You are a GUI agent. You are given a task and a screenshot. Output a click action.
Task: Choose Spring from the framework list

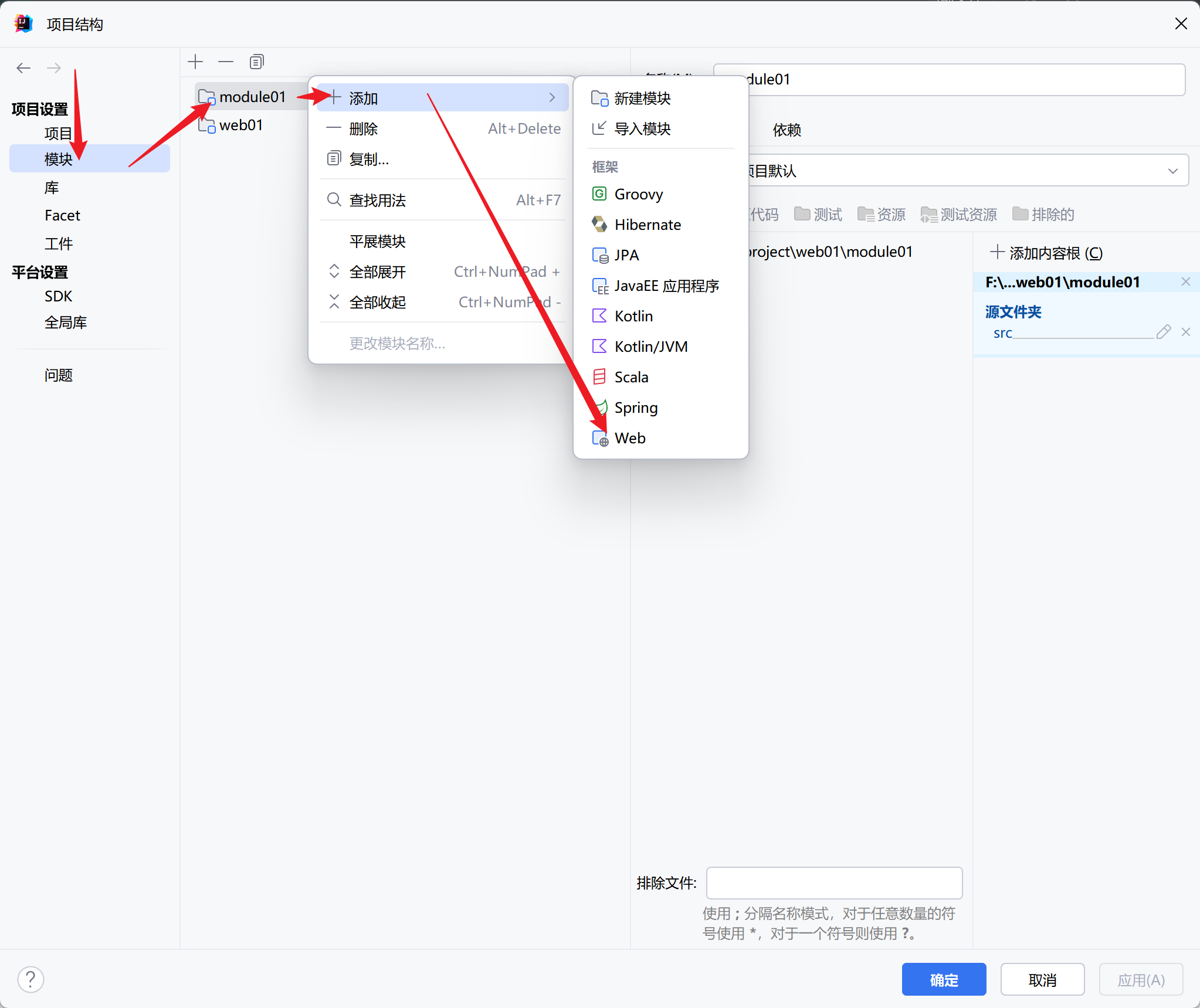635,408
